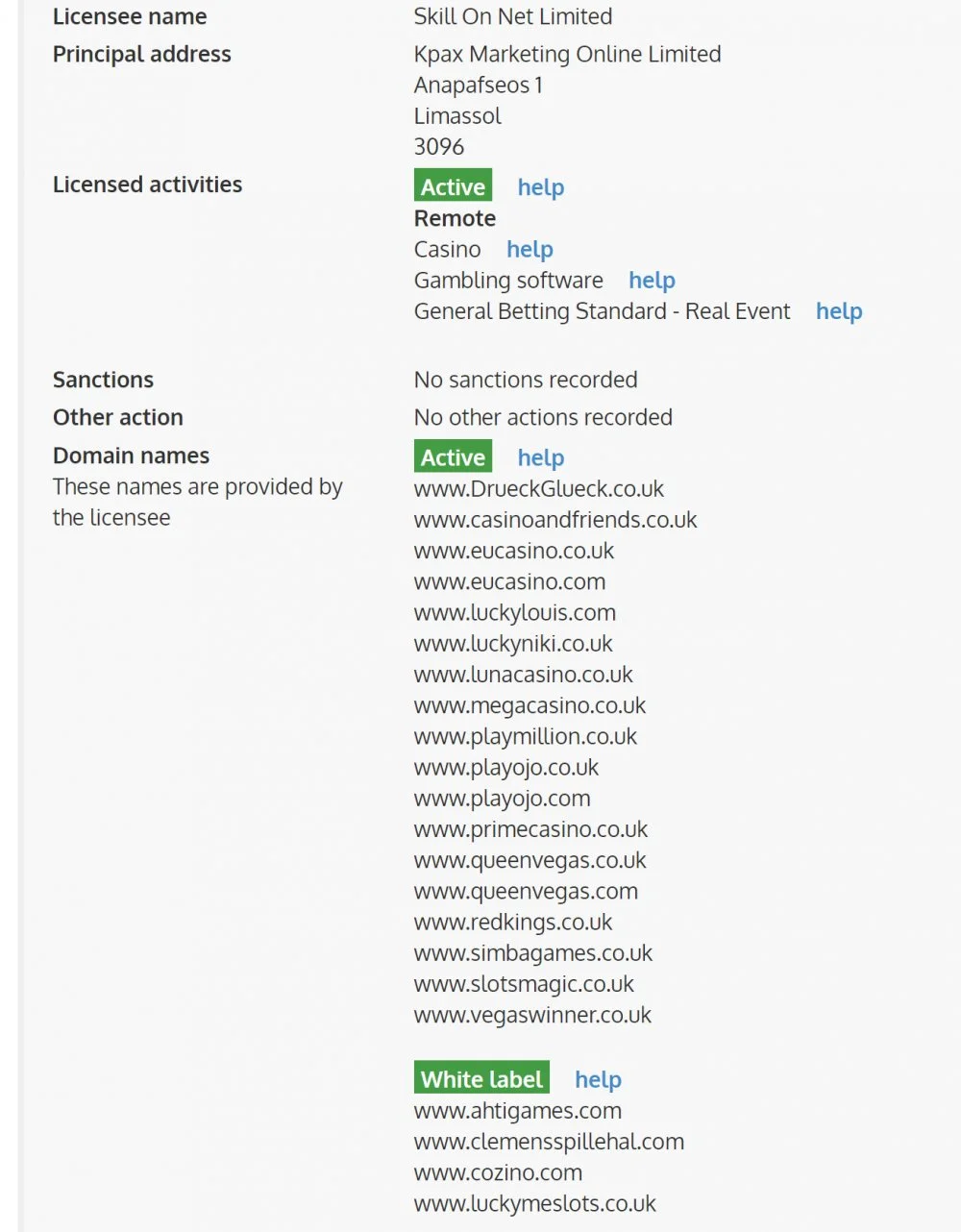
Task: Click the Domain names label
Action: click(131, 456)
